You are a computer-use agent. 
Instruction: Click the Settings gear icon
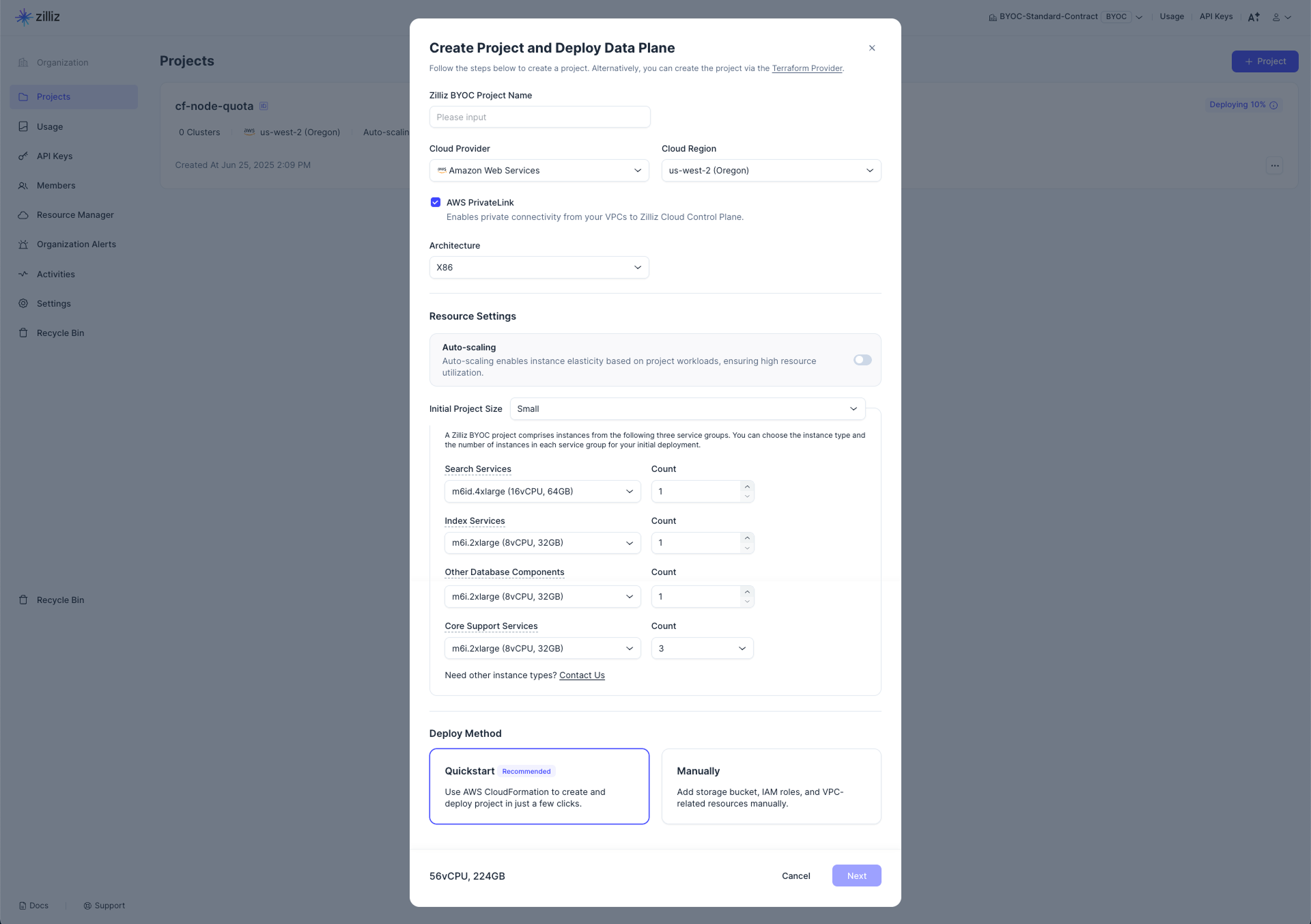click(23, 303)
